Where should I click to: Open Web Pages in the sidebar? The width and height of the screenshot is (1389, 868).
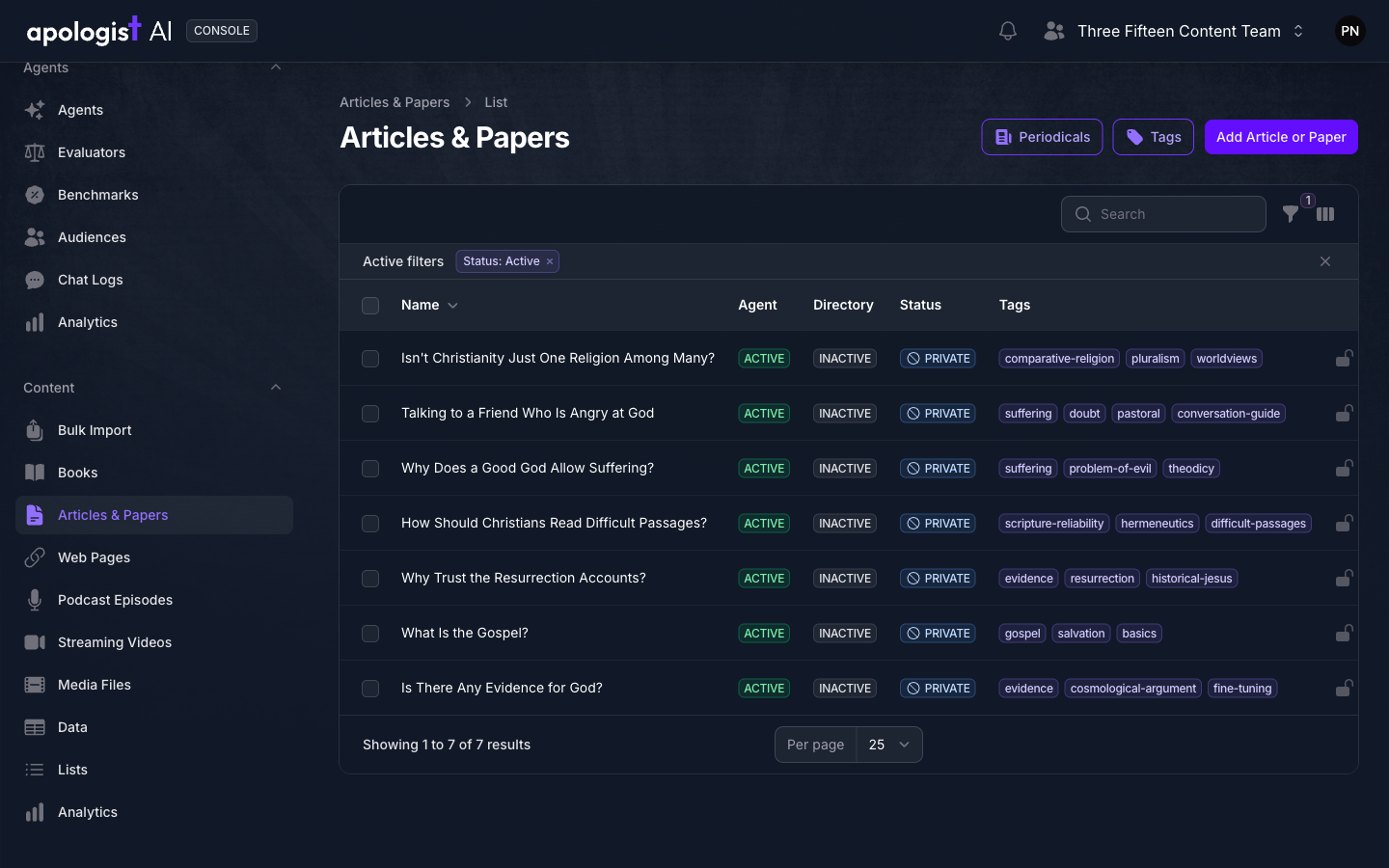pyautogui.click(x=154, y=557)
